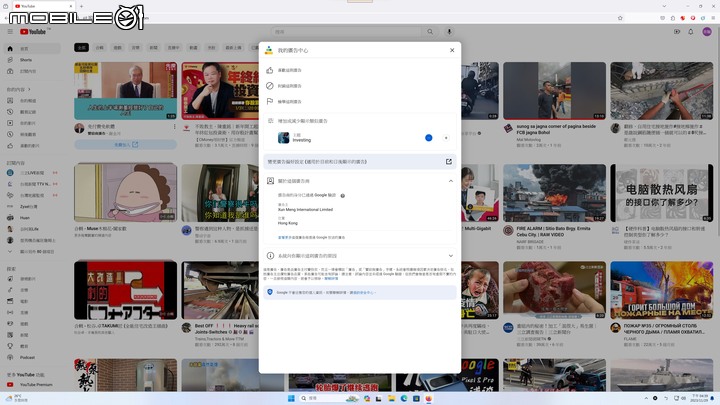Expand why you're seeing this ad section
Screen dimensions: 720x405
(450, 256)
